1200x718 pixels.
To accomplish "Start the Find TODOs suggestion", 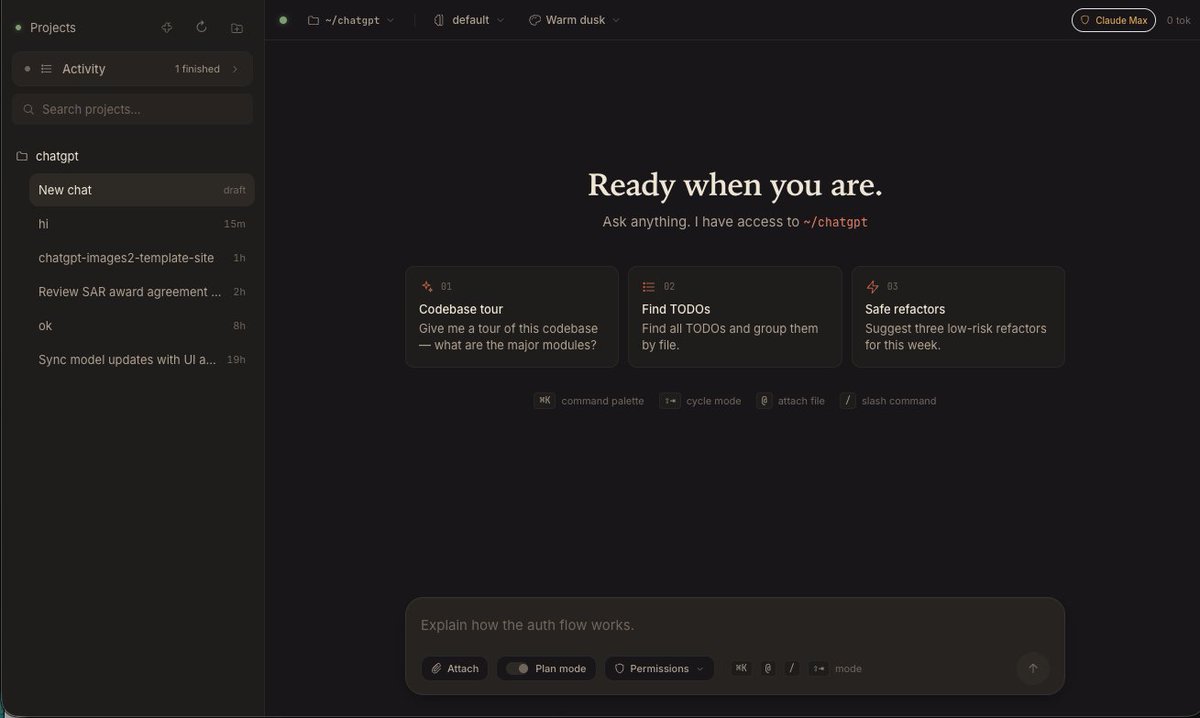I will (735, 317).
